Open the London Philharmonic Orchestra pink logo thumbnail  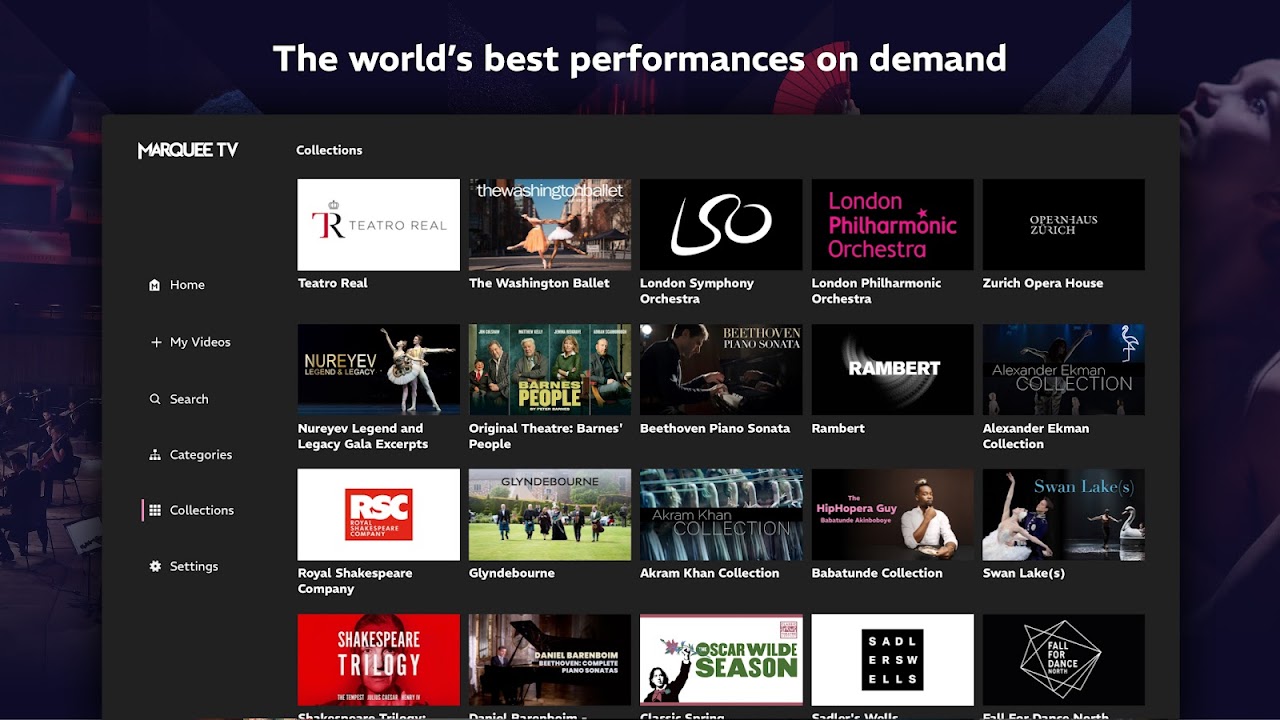tap(892, 225)
